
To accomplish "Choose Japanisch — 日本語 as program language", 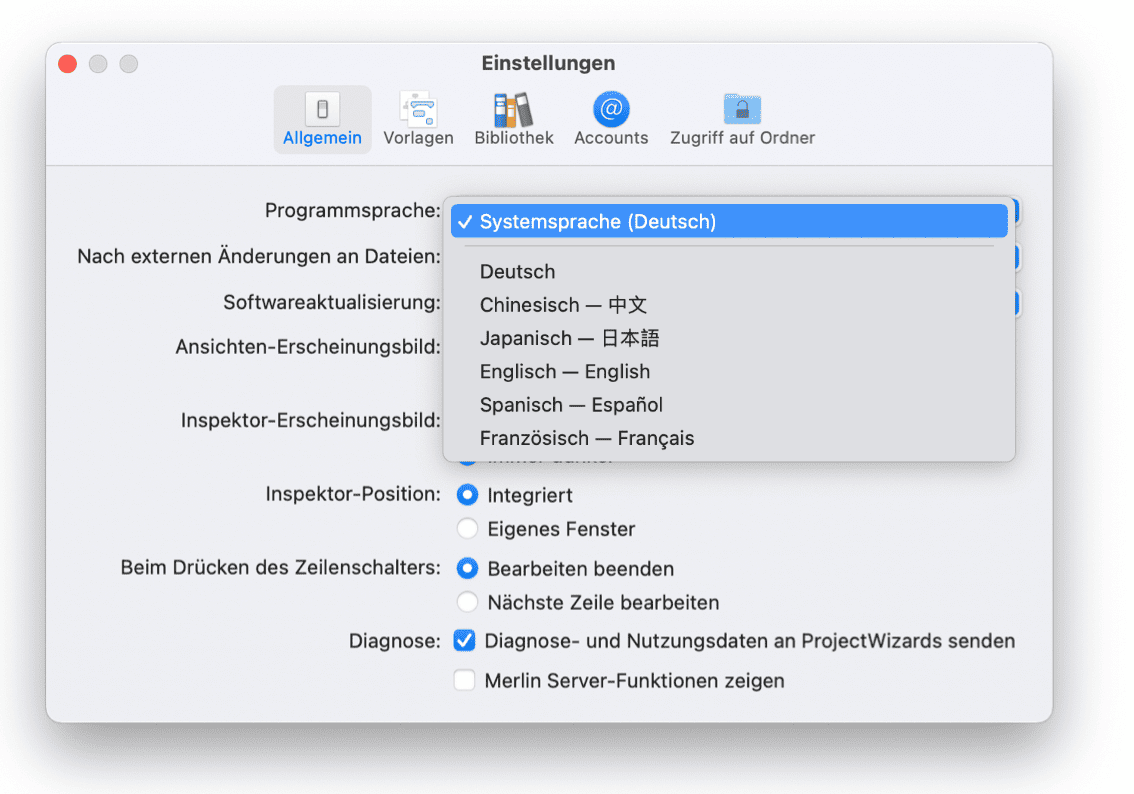I will click(569, 338).
